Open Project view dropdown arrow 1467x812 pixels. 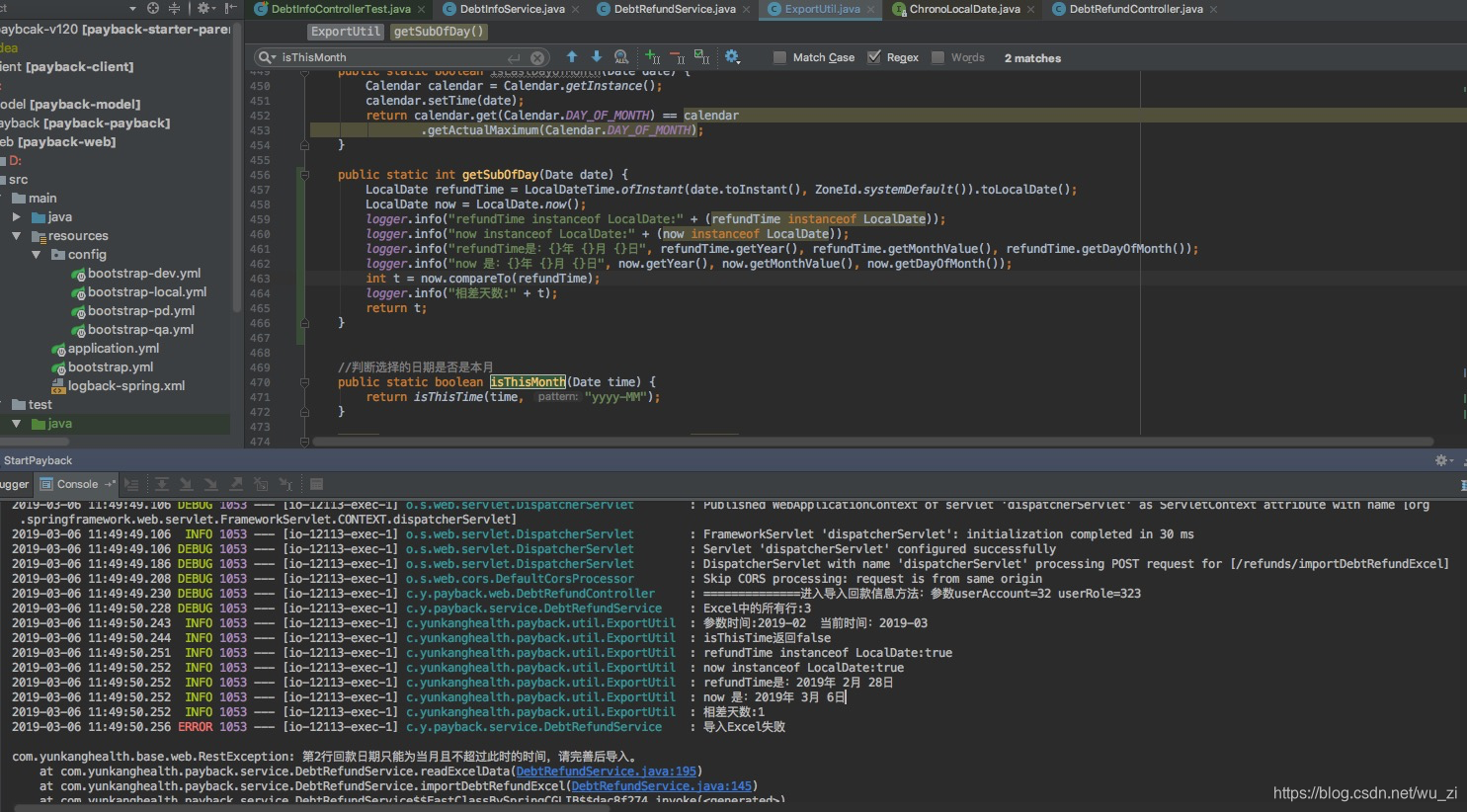point(132,8)
